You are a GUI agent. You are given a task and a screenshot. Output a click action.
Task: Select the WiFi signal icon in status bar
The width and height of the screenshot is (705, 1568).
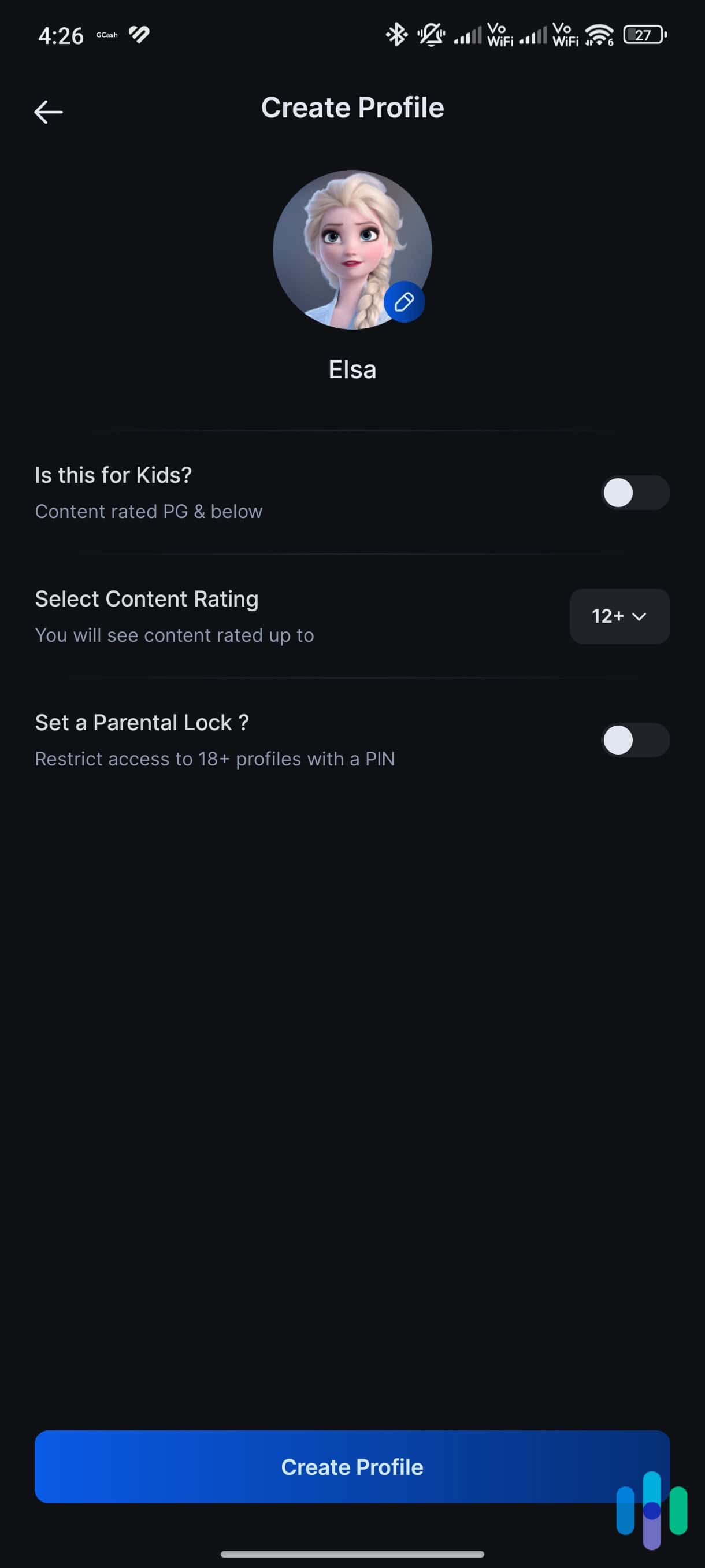(x=600, y=35)
